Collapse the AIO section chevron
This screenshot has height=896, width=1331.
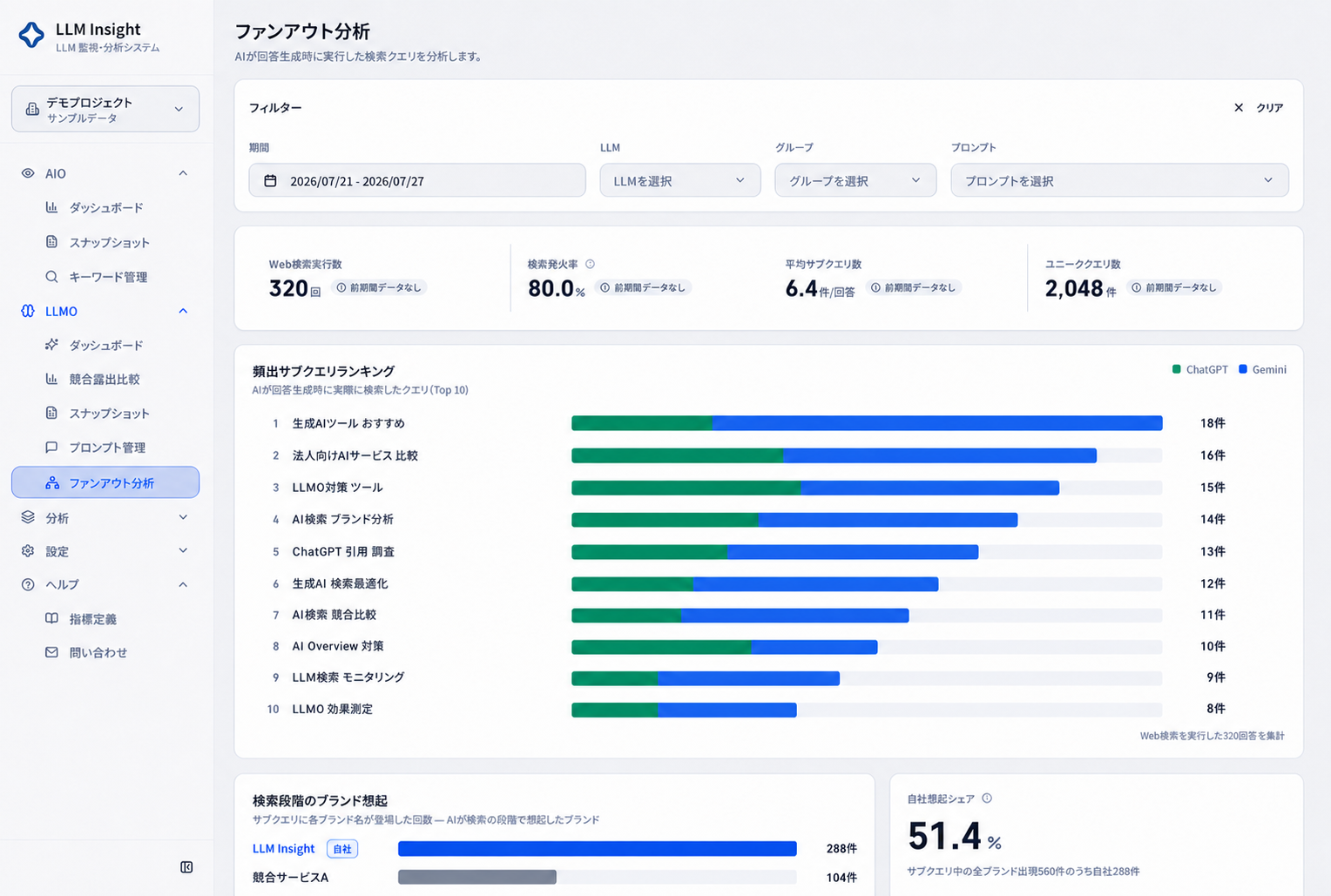pyautogui.click(x=183, y=173)
